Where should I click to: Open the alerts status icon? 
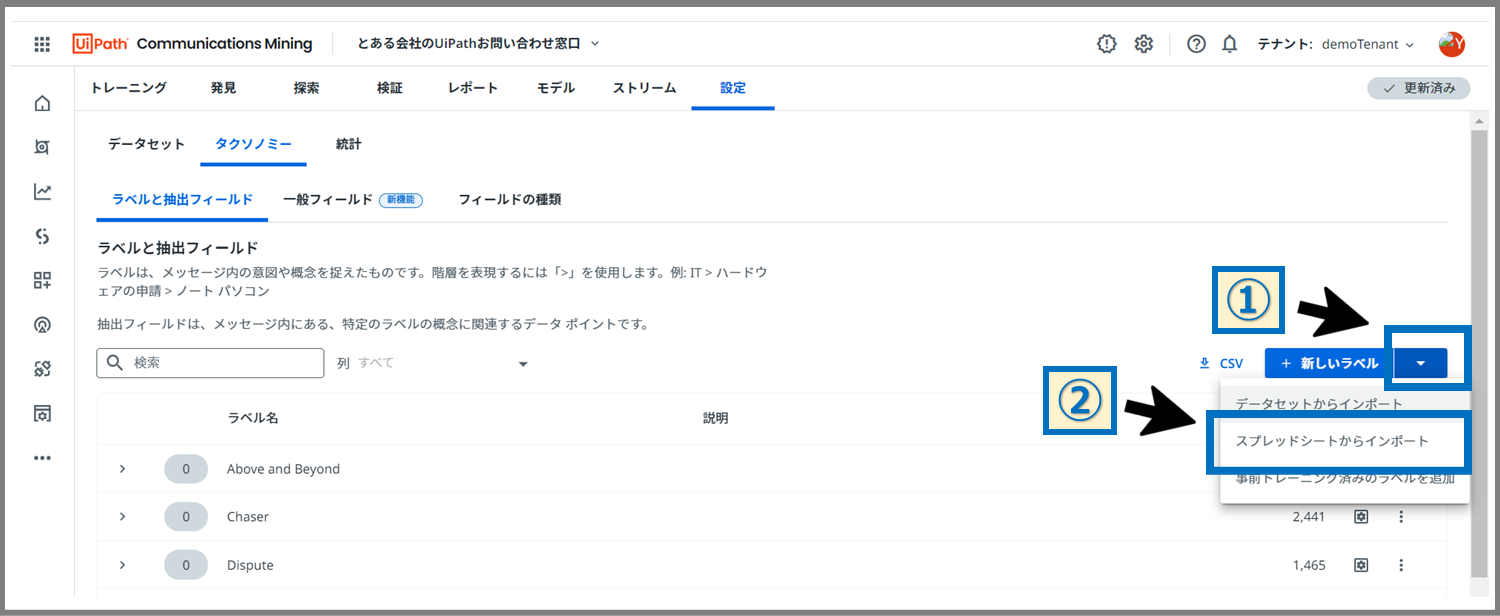[1106, 44]
